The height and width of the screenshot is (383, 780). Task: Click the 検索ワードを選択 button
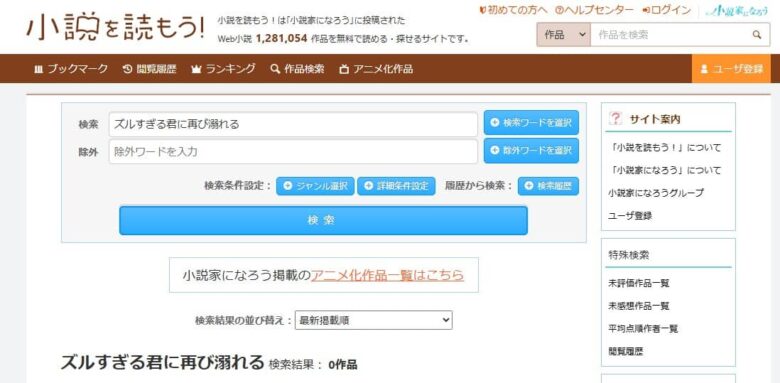click(531, 122)
